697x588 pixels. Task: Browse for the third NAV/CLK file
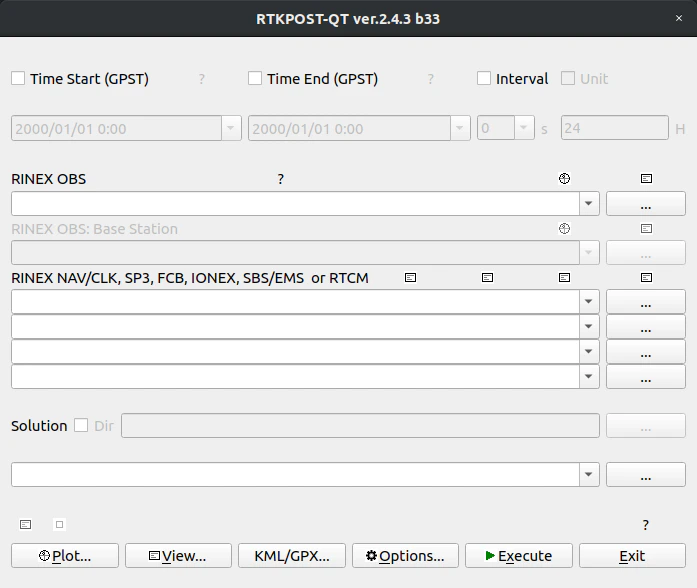point(645,351)
